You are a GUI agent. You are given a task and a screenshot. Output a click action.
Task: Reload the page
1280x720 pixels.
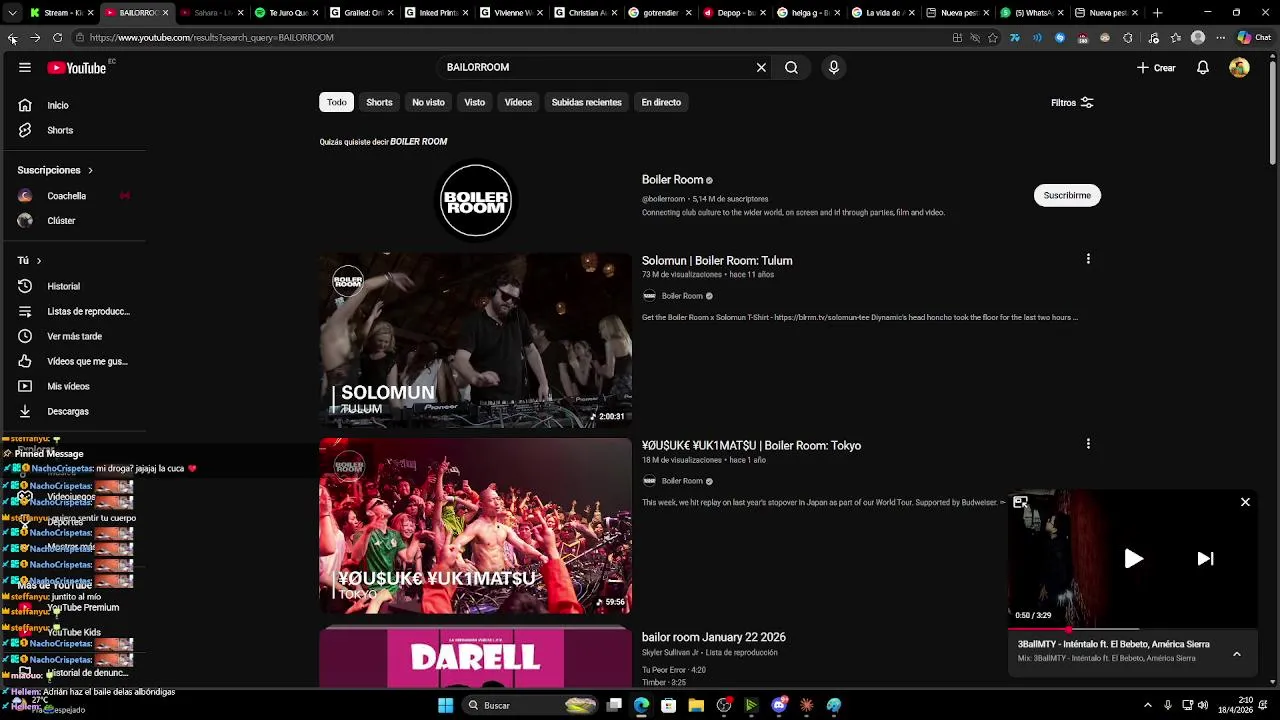click(57, 38)
